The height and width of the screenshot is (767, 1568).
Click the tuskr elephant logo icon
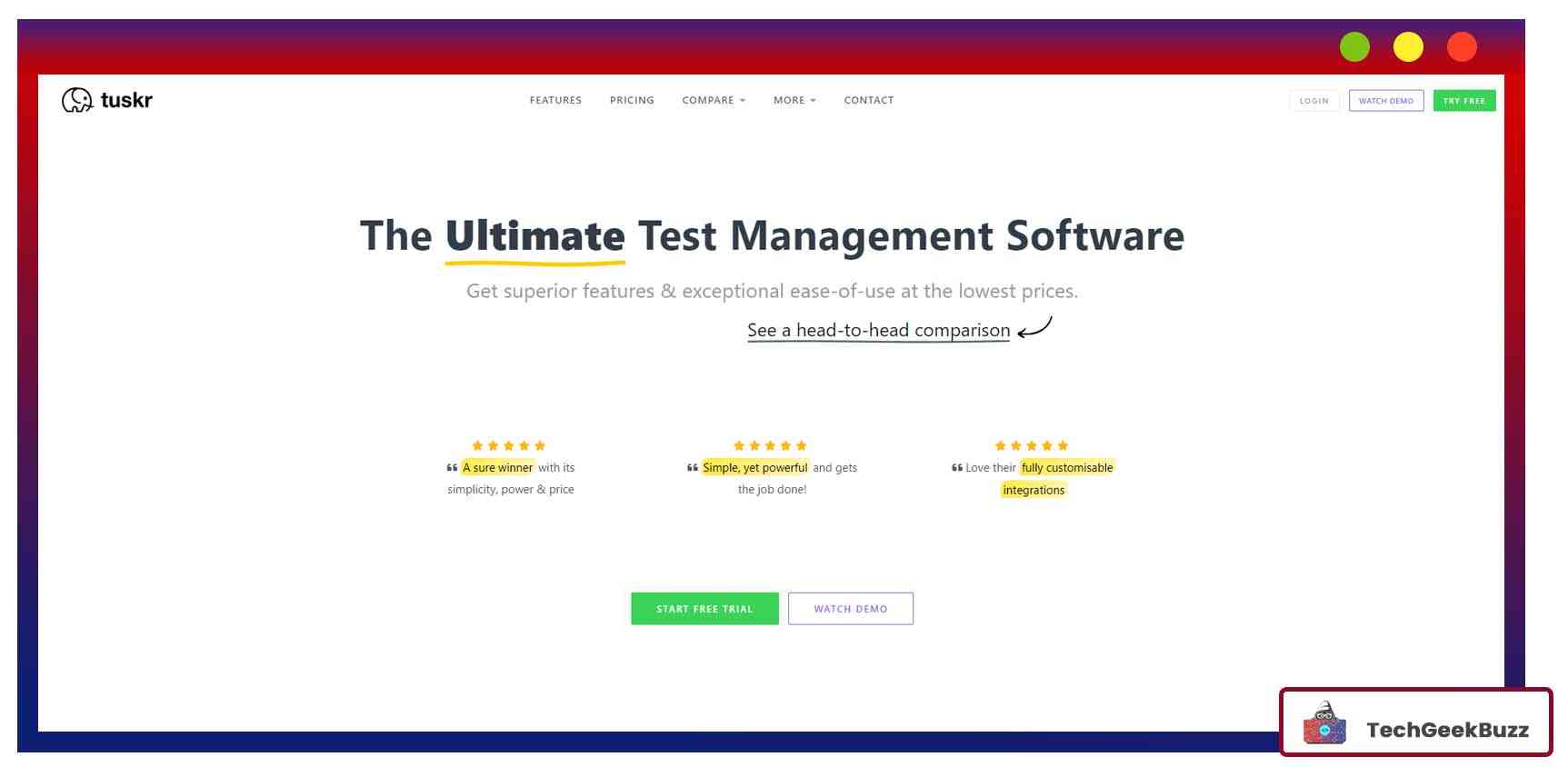pos(77,100)
